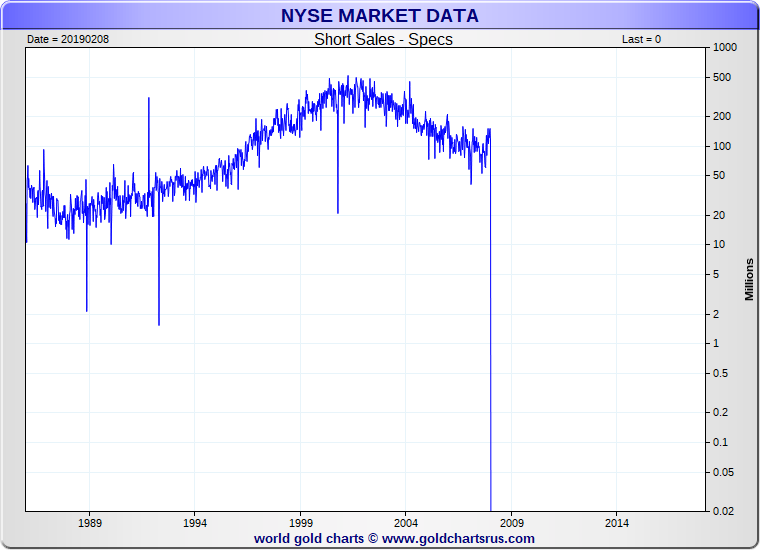Click the Short Sales - Specs subtitle

pyautogui.click(x=383, y=39)
